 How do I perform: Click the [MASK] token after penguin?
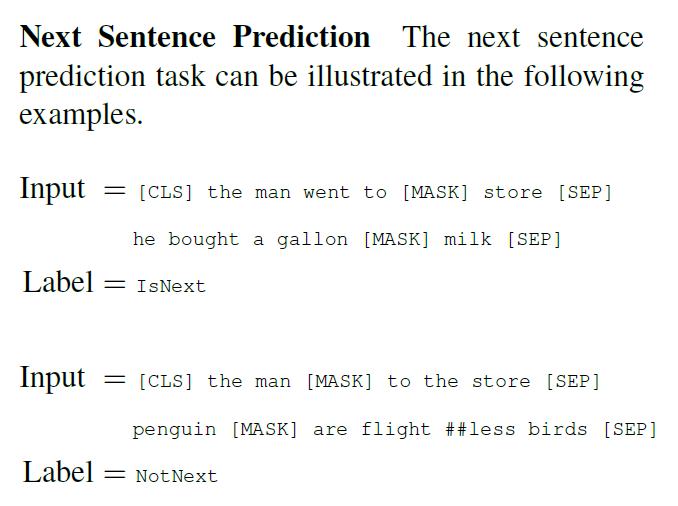click(x=265, y=429)
